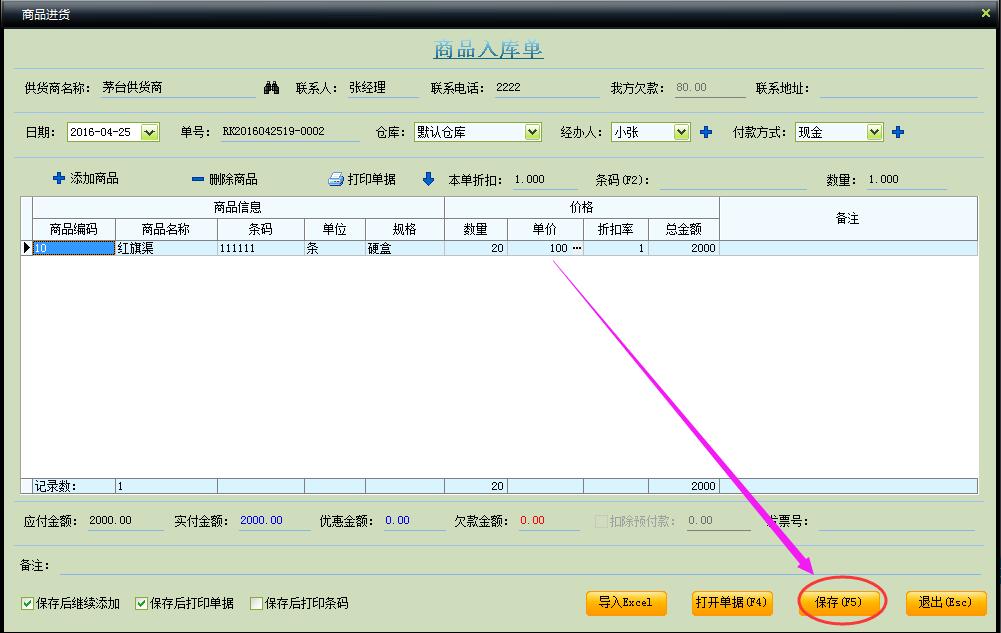This screenshot has height=633, width=1001.
Task: Expand the 付款方式 现金 dropdown
Action: [874, 132]
